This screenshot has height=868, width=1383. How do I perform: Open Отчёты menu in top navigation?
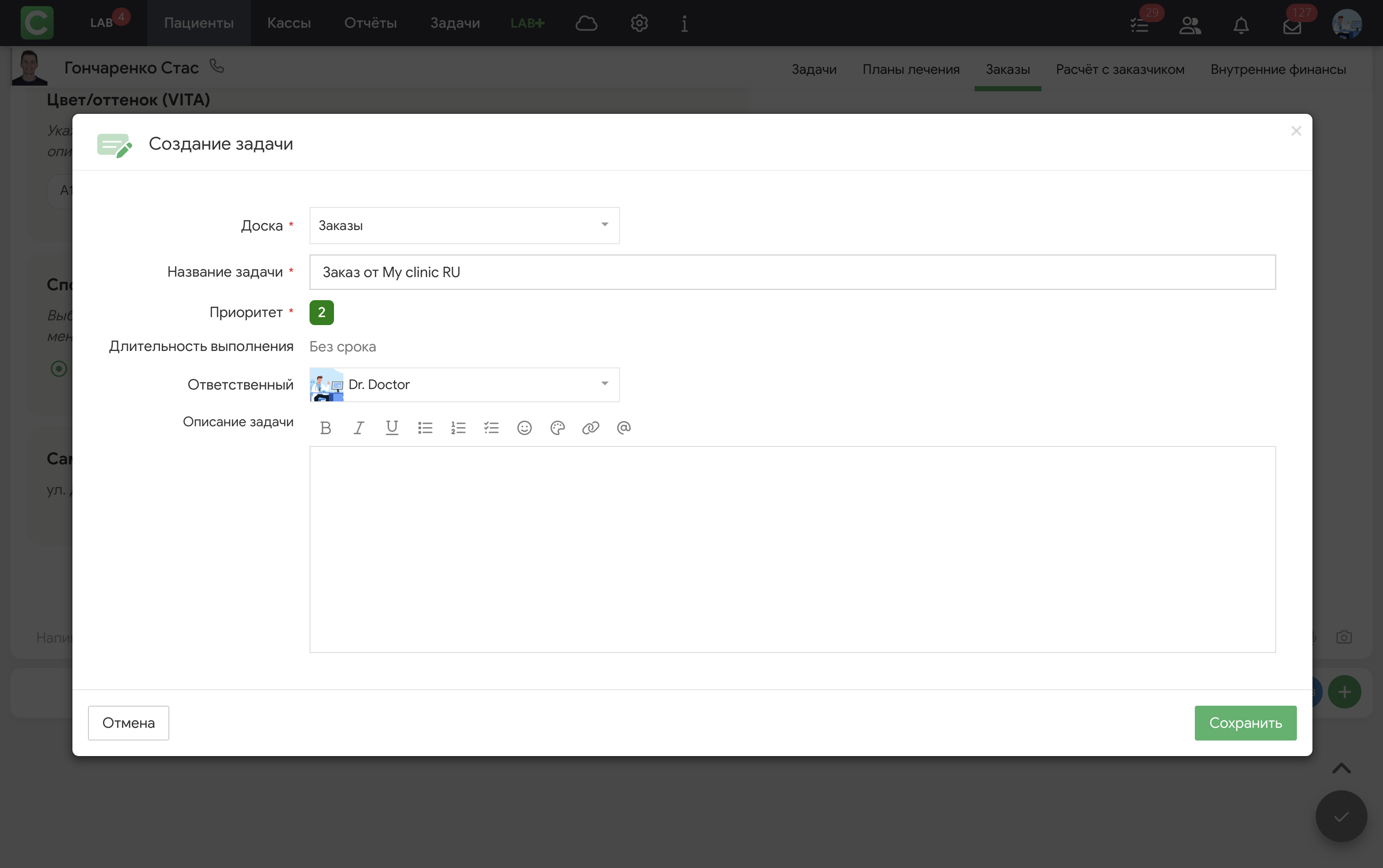click(370, 23)
